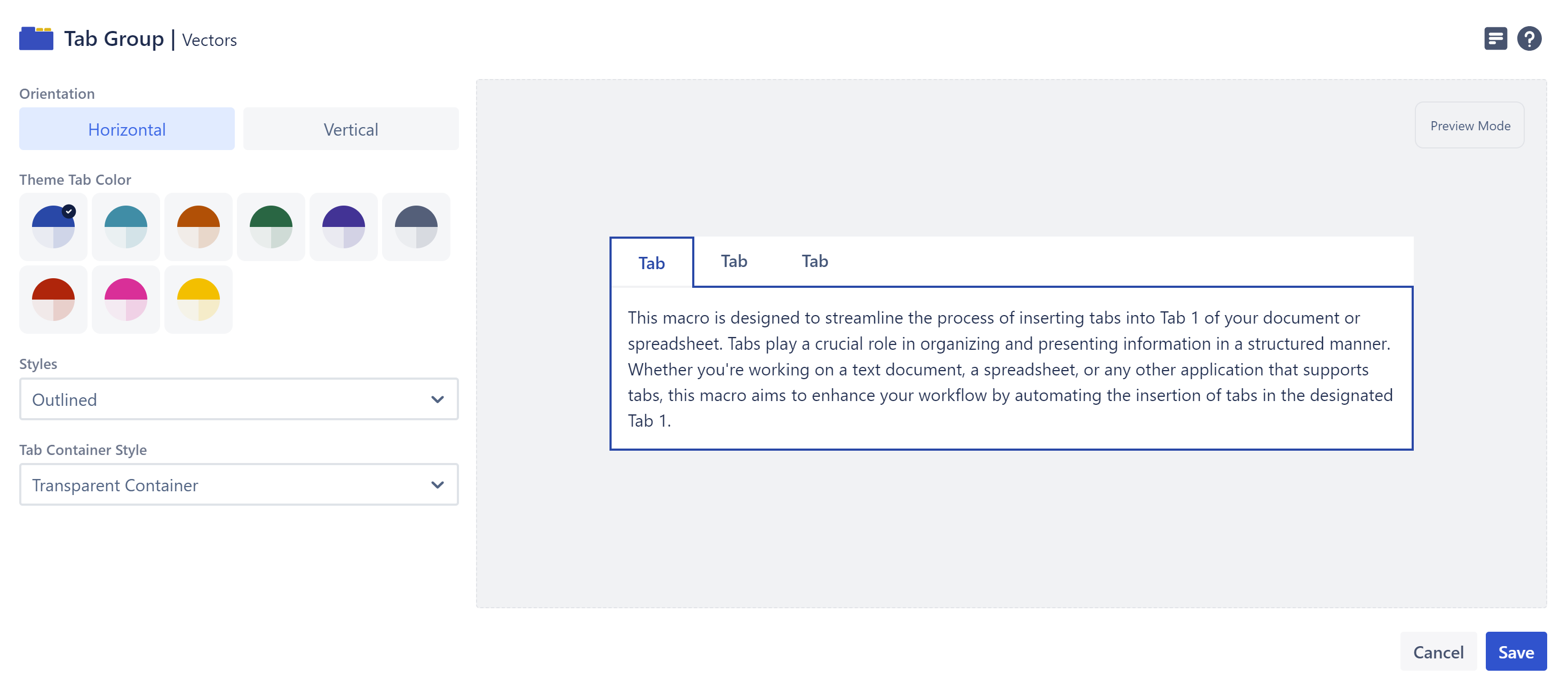Choose the yellow theme tab color
Screen dimensions: 1568x691
pos(199,299)
